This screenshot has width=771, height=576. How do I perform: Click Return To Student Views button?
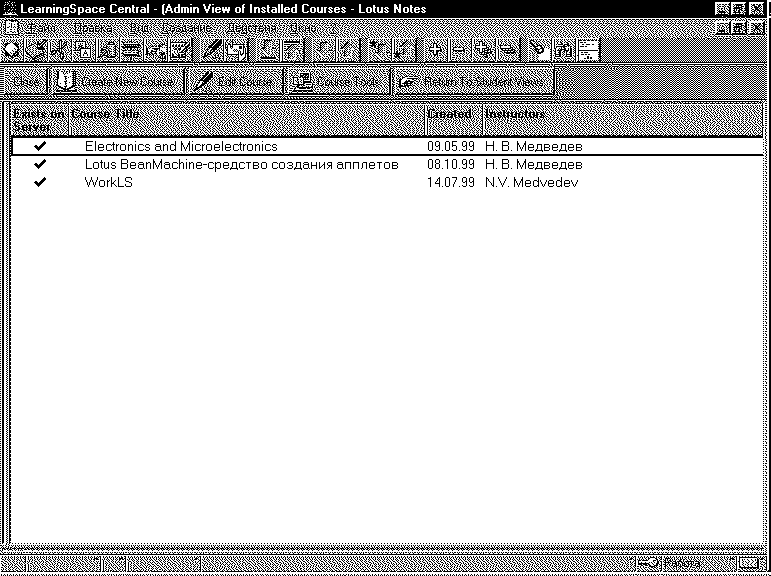[473, 82]
